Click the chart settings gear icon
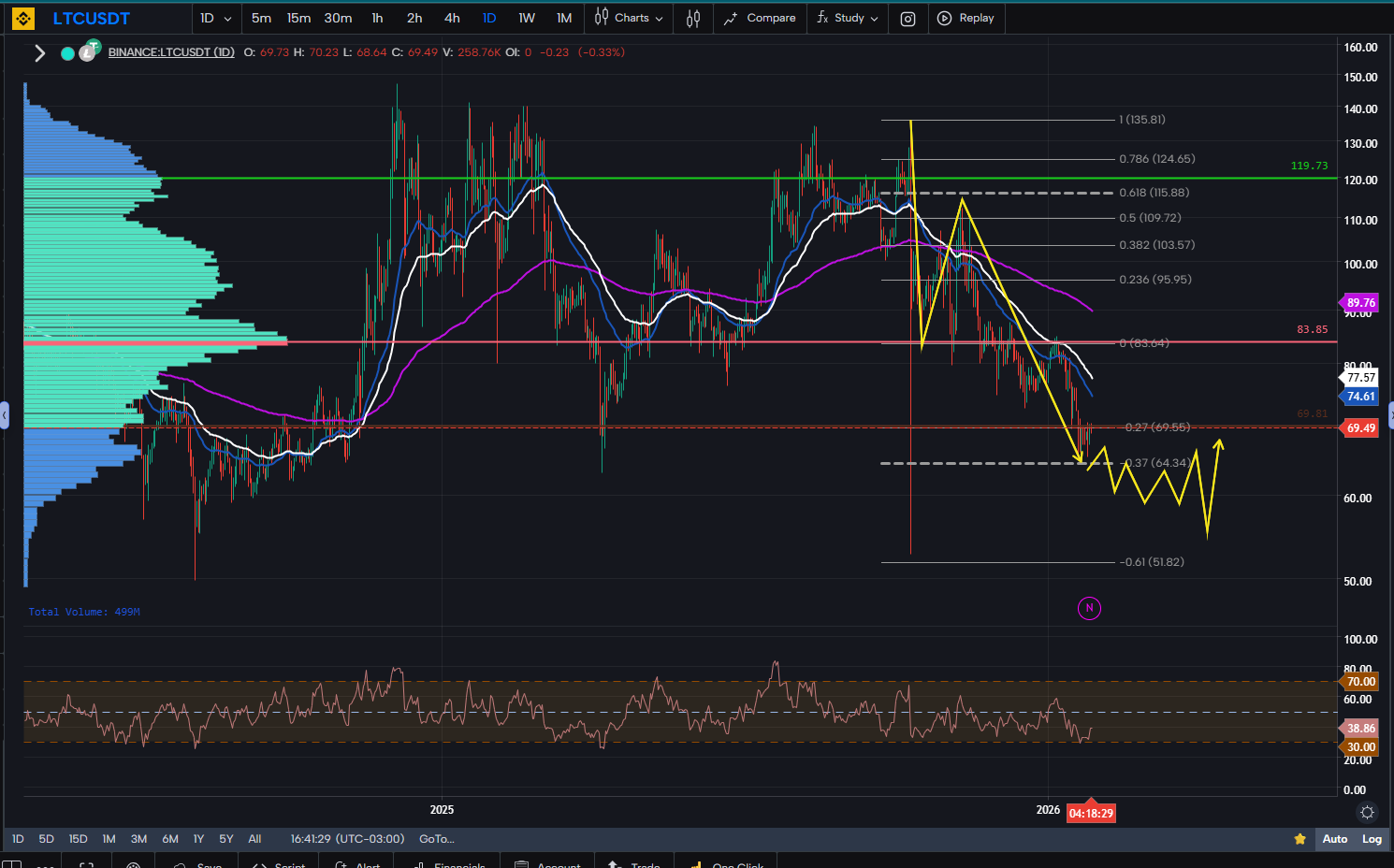1394x868 pixels. [x=1367, y=812]
